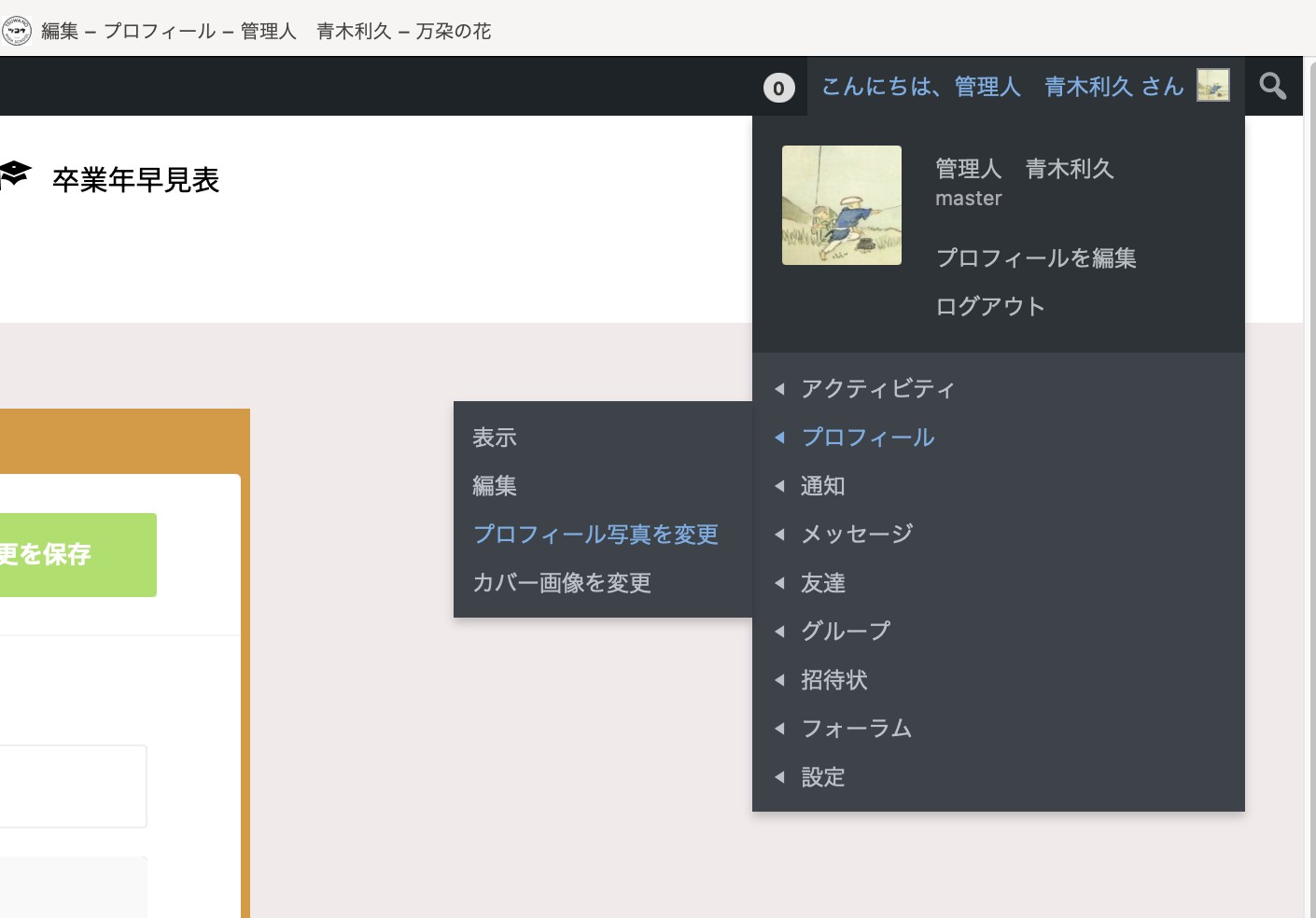
Task: Choose 招待状 in the user menu
Action: [x=833, y=680]
